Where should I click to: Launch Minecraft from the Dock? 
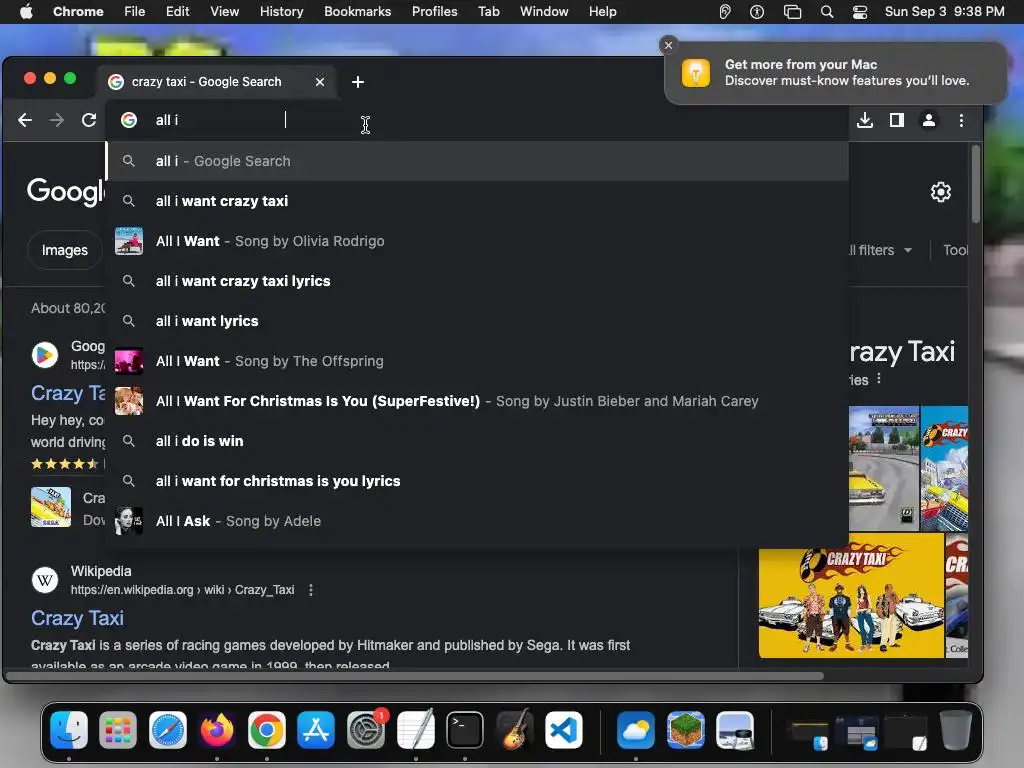(x=685, y=729)
